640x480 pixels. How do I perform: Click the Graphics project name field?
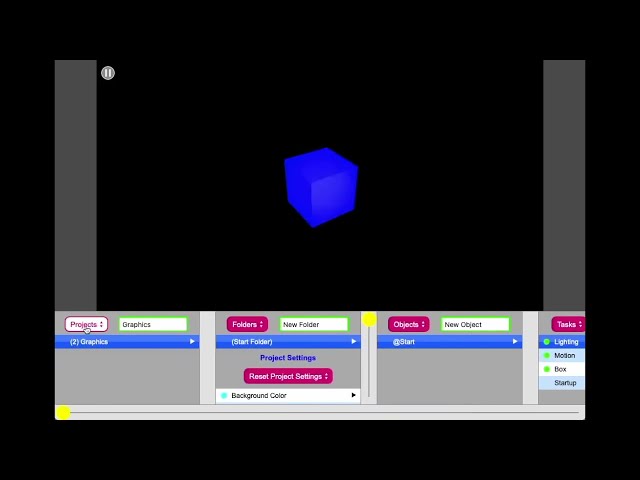coord(153,324)
